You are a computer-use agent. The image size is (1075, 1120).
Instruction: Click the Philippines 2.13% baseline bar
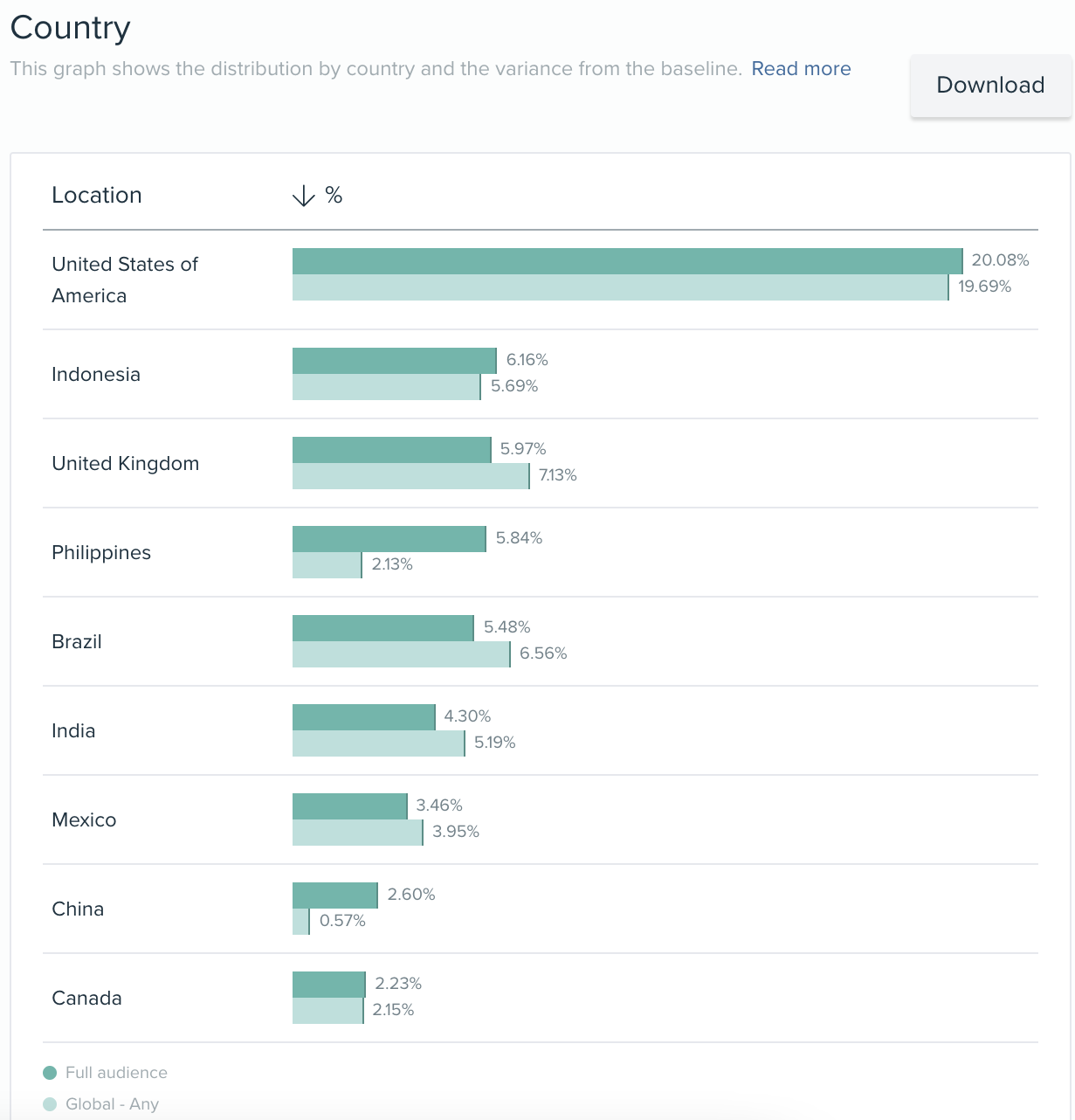point(327,565)
